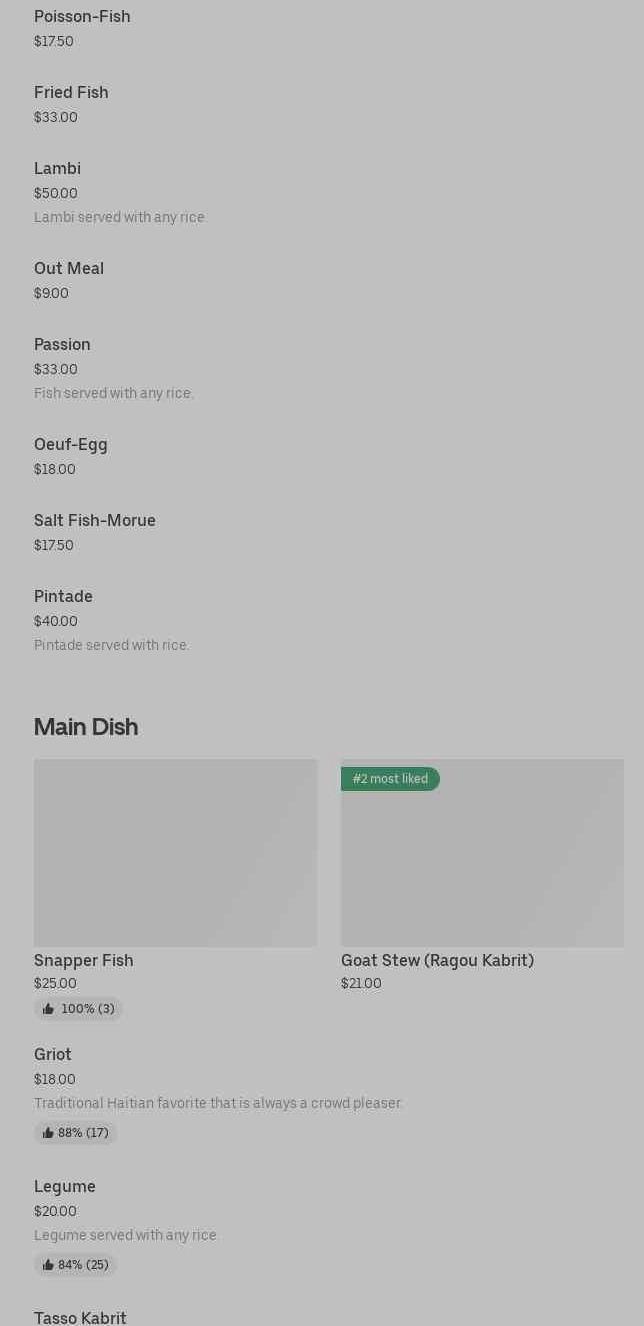Viewport: 644px width, 1326px height.
Task: Click the Main Dish section heading
Action: 86,727
